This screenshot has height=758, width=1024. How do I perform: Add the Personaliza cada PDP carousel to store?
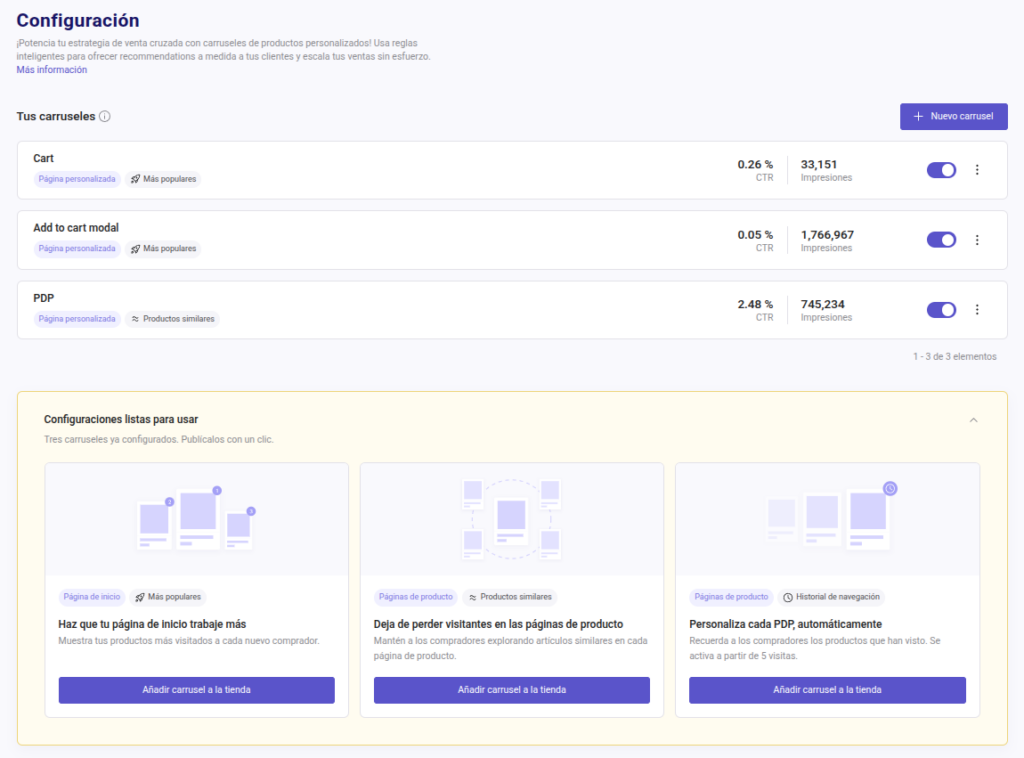[827, 690]
